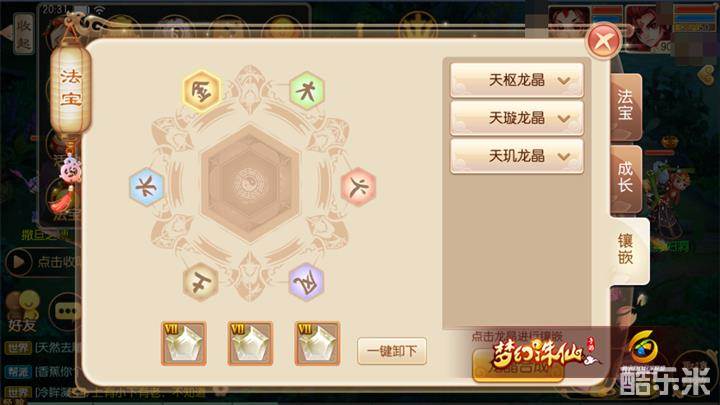
Task: Select the red 火 element hexagon
Action: coord(358,187)
